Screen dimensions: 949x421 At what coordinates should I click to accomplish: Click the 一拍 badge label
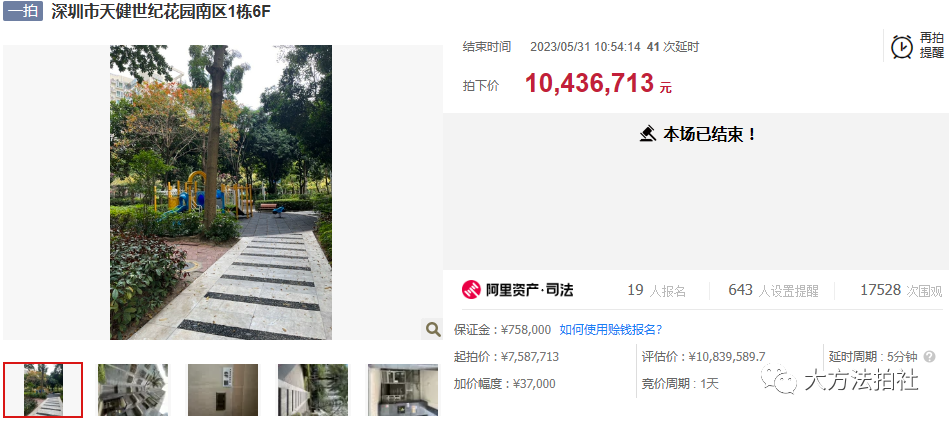coord(23,12)
